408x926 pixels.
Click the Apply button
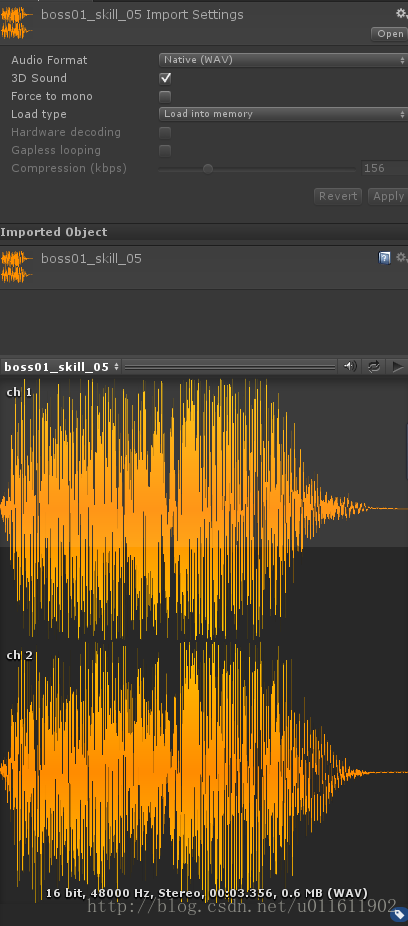(387, 196)
